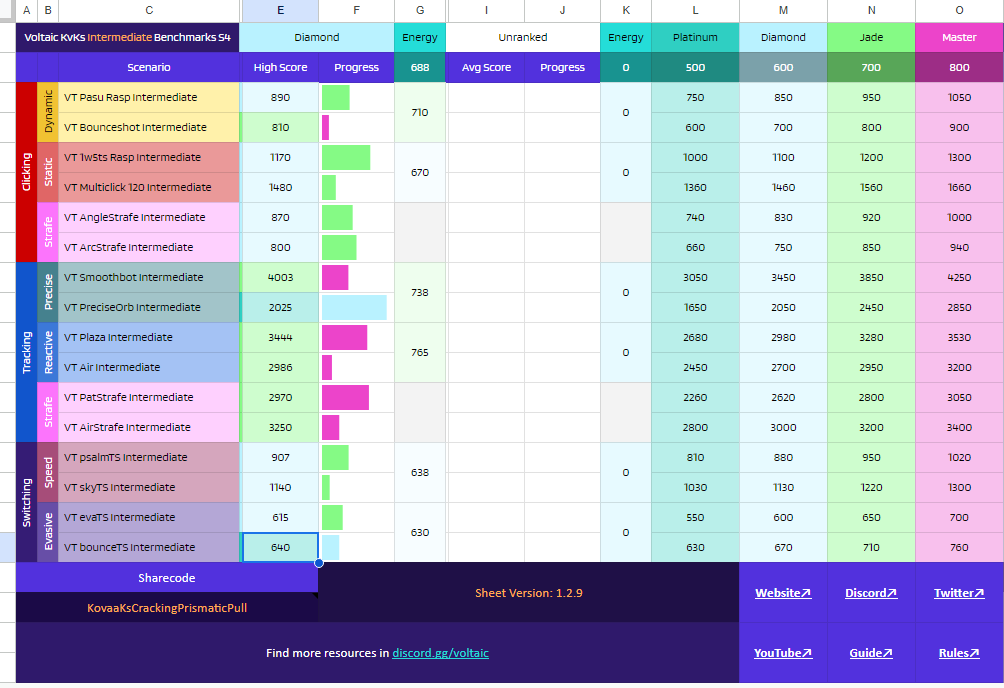
Task: Select the 'Voltaic KvKs Intermediate Benchmarks S4' title cell
Action: coord(127,37)
